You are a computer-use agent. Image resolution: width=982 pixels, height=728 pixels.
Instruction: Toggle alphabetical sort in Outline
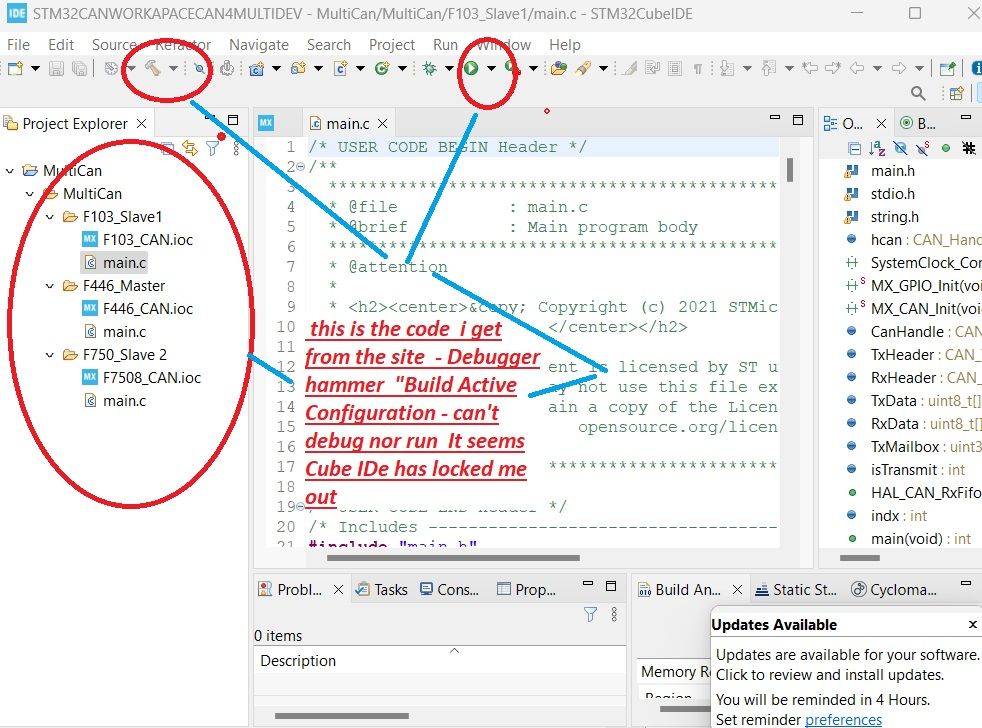[877, 148]
